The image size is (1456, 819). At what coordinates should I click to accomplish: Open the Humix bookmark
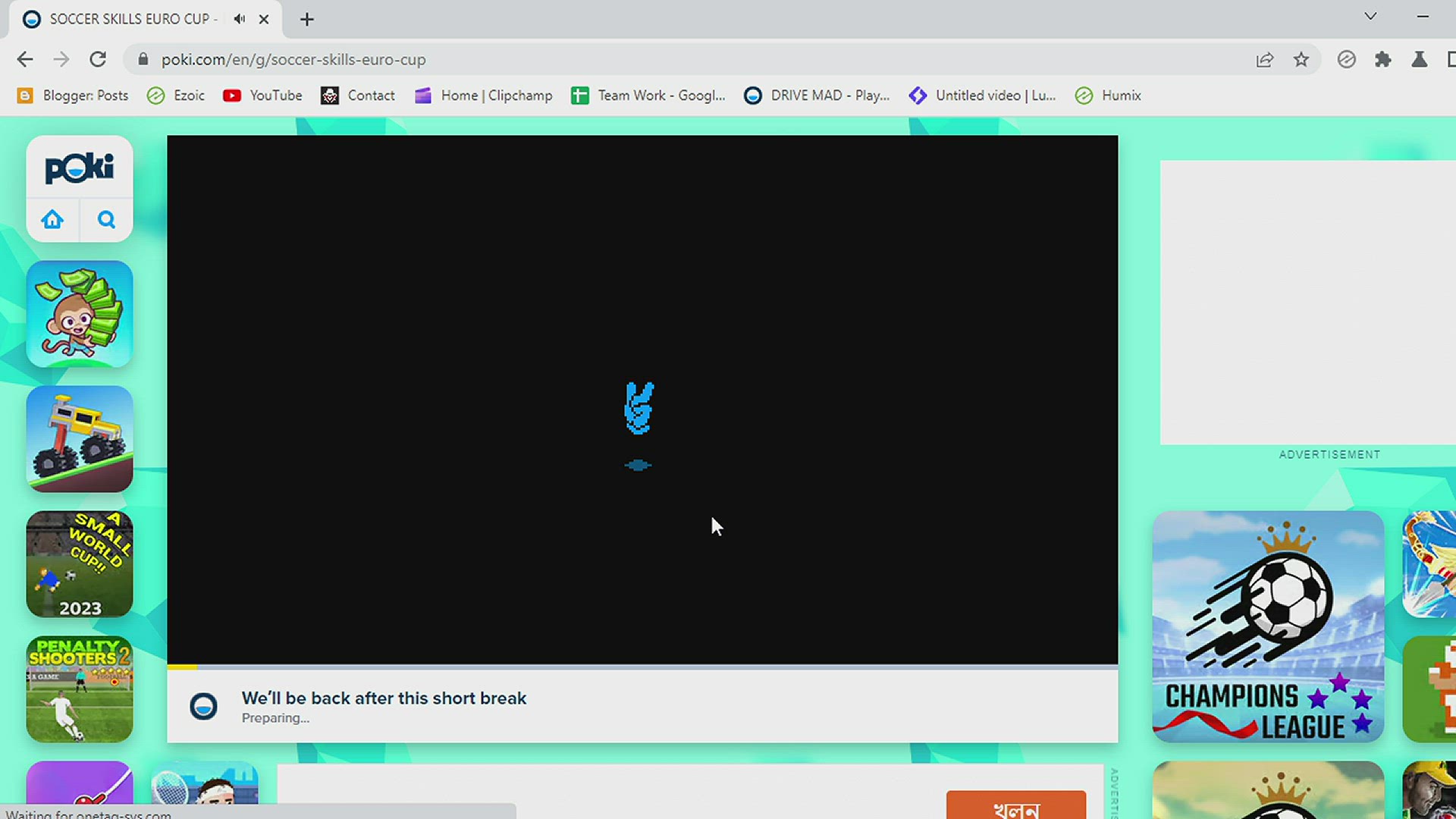(x=1108, y=96)
